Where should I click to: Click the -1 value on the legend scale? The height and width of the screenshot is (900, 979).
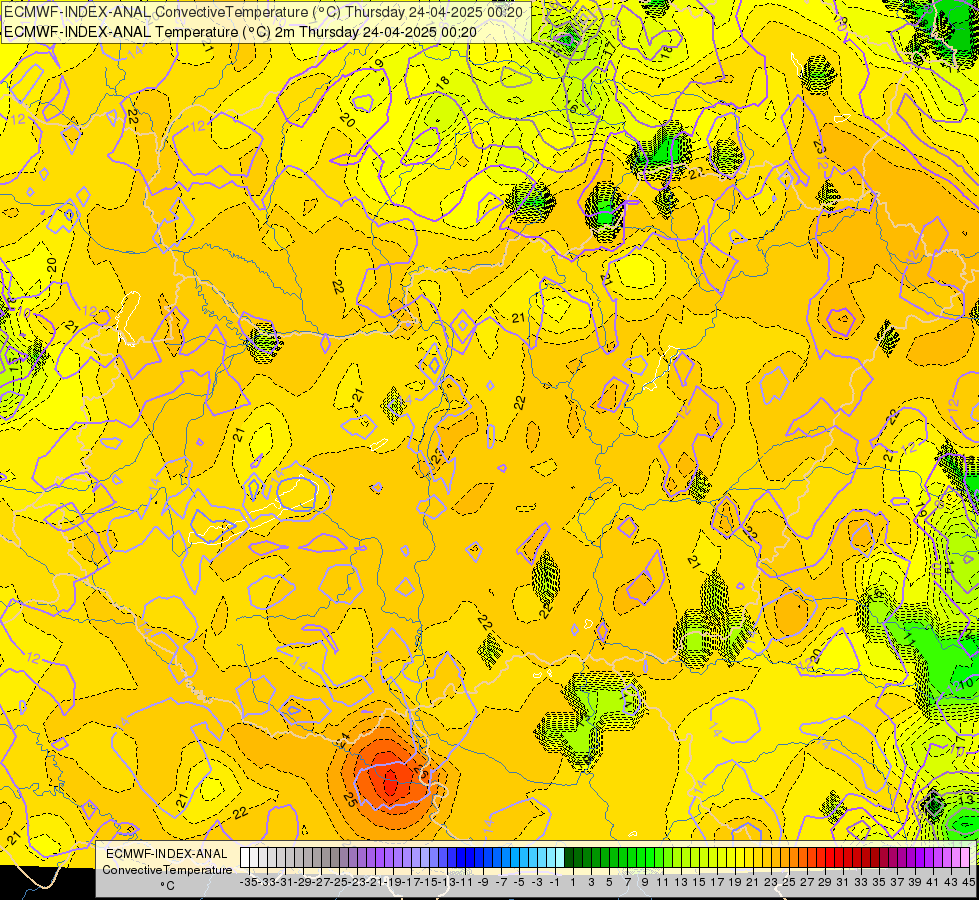point(554,882)
